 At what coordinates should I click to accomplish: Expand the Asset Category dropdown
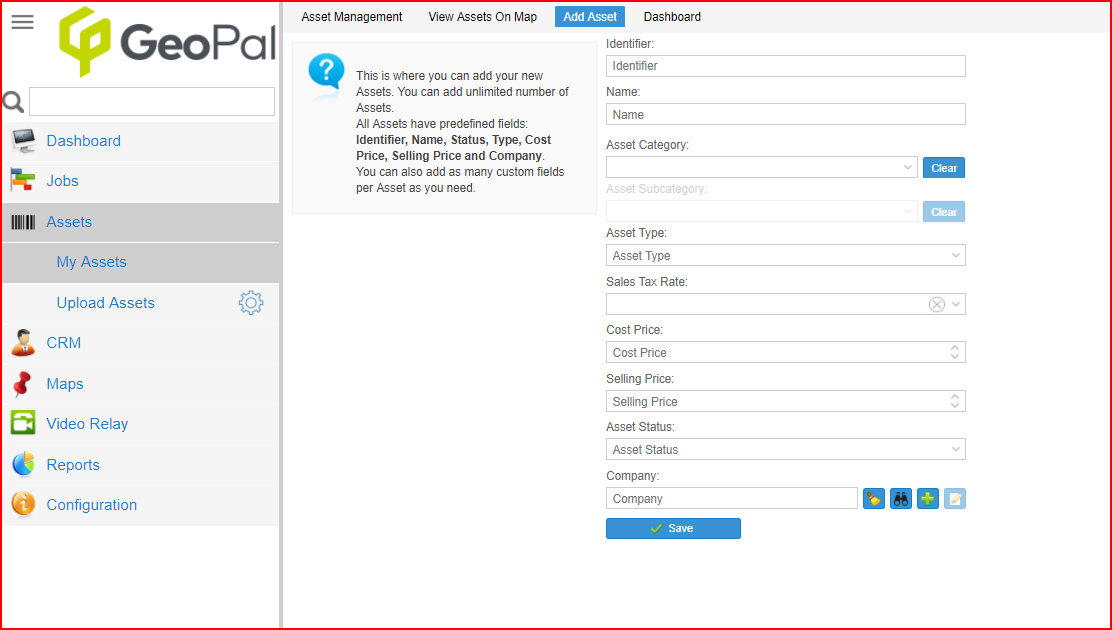(x=907, y=168)
